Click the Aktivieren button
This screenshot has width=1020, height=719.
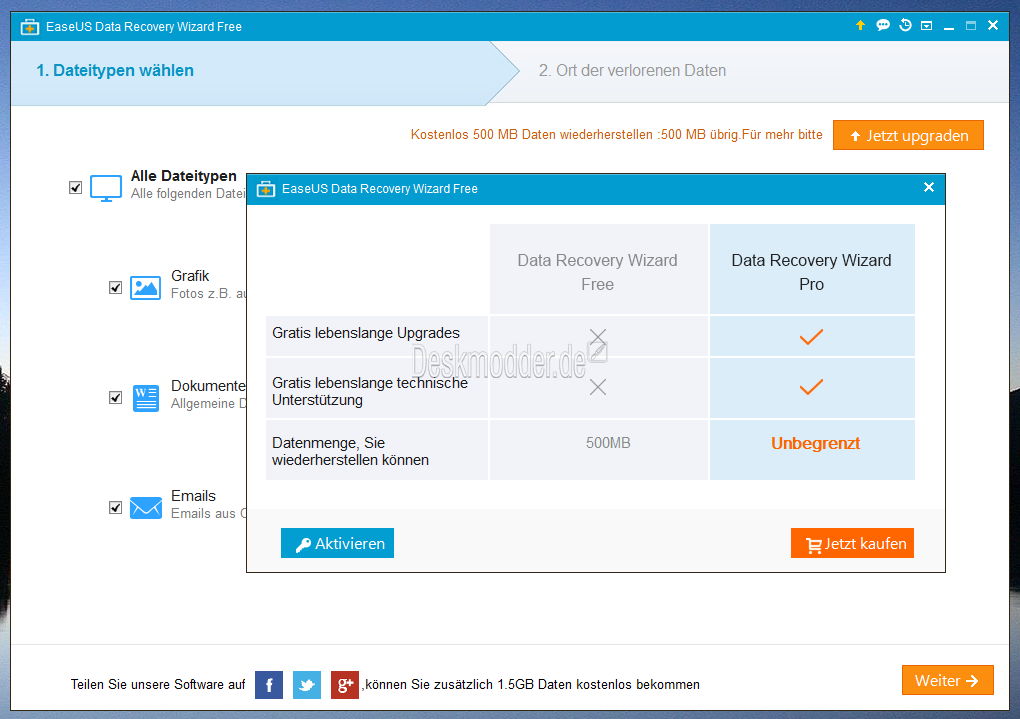click(x=337, y=543)
